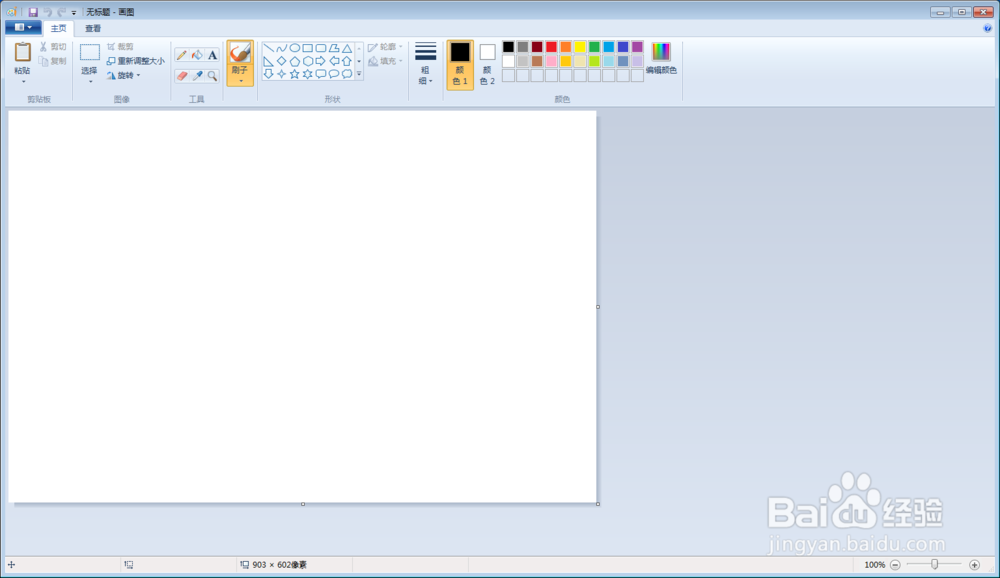Click the Save icon in title bar
Image resolution: width=1000 pixels, height=578 pixels.
click(x=33, y=12)
